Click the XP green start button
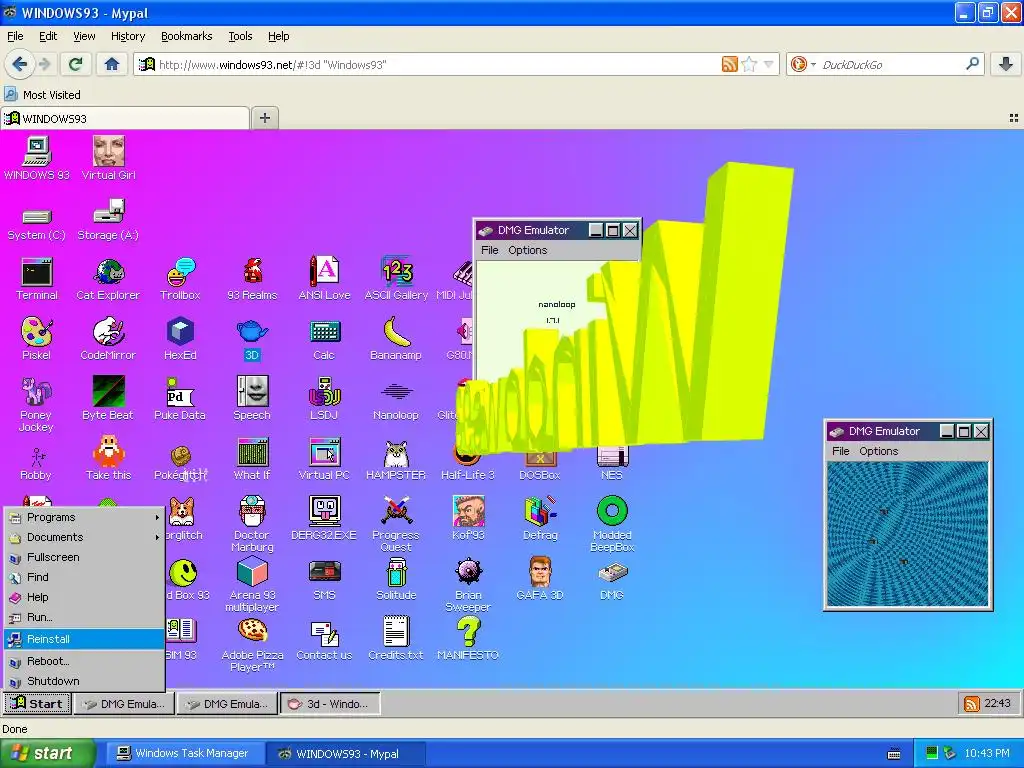The width and height of the screenshot is (1024, 768). (48, 753)
